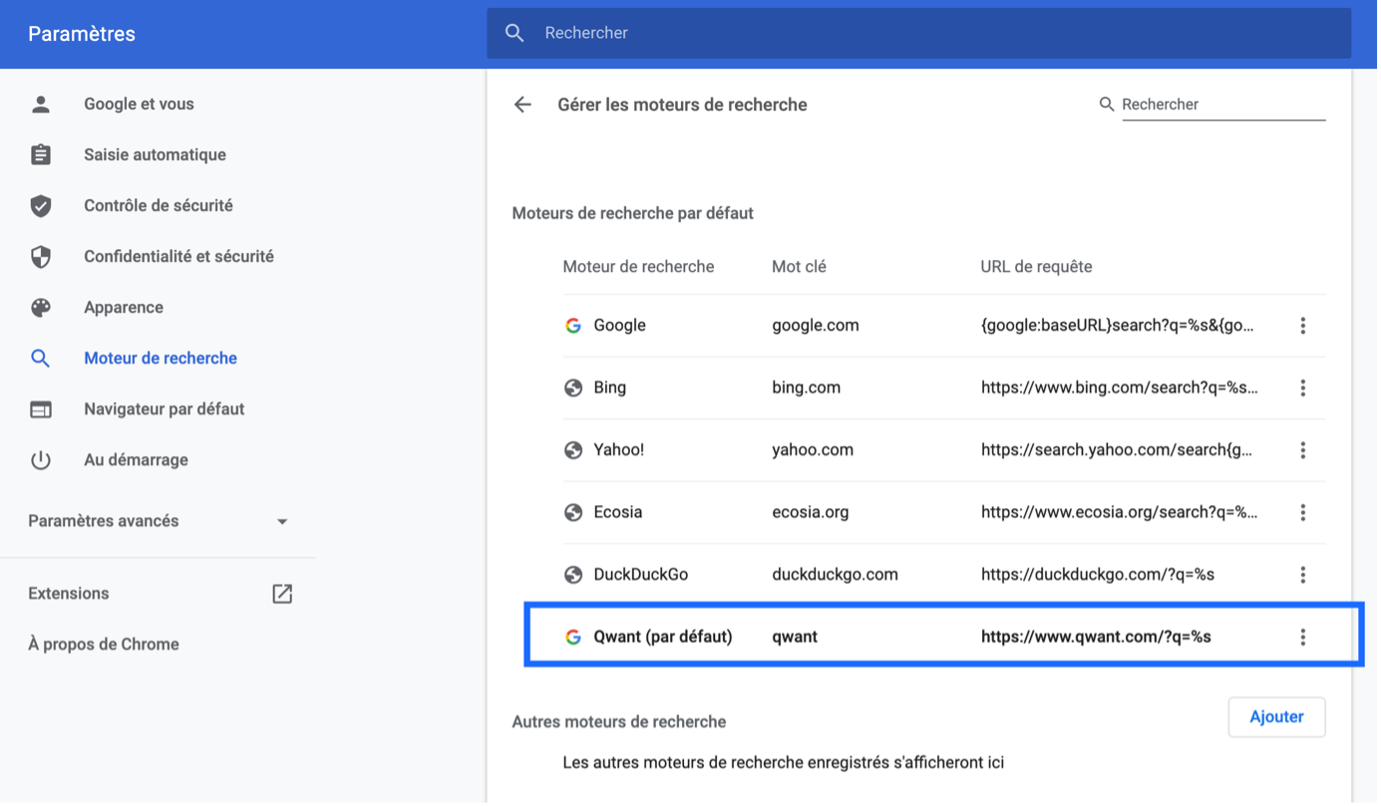Open the three-dot menu for DuckDuckGo
Screen dimensions: 1381x806
click(1303, 574)
